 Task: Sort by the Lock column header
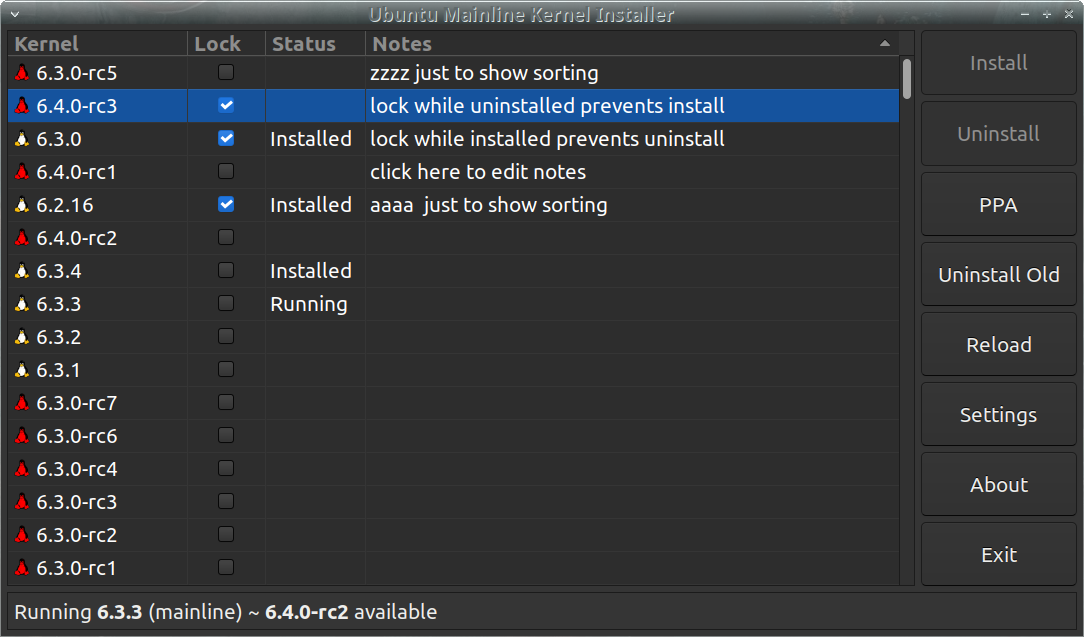(226, 44)
